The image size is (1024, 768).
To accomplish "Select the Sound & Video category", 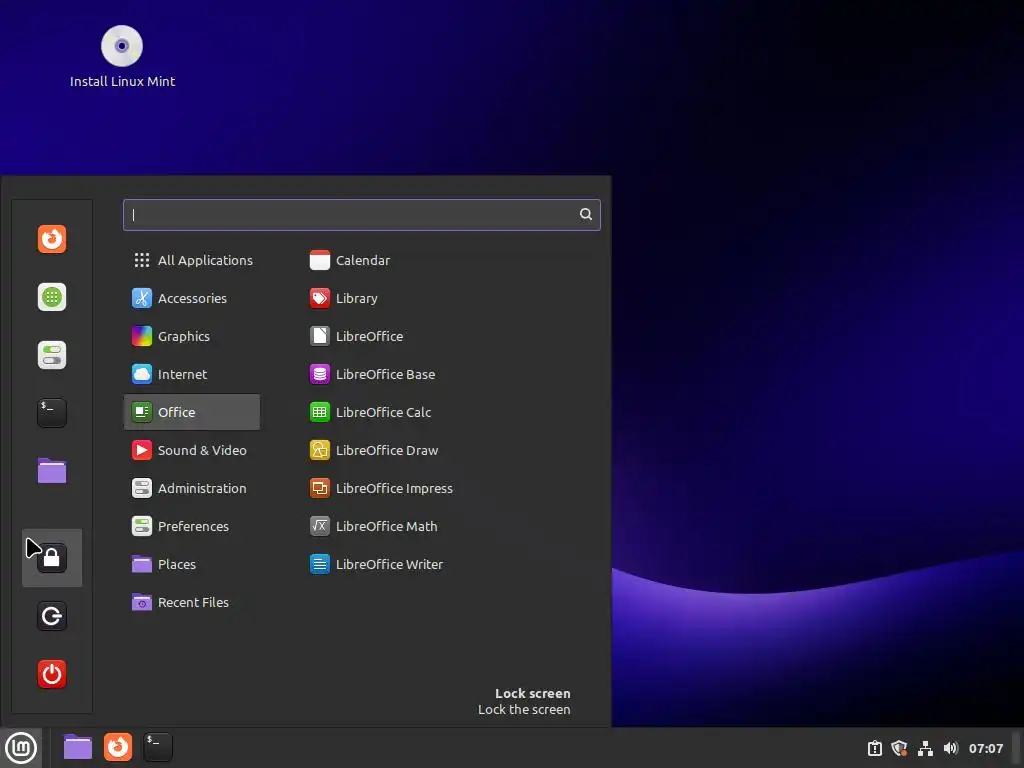I will [192, 450].
